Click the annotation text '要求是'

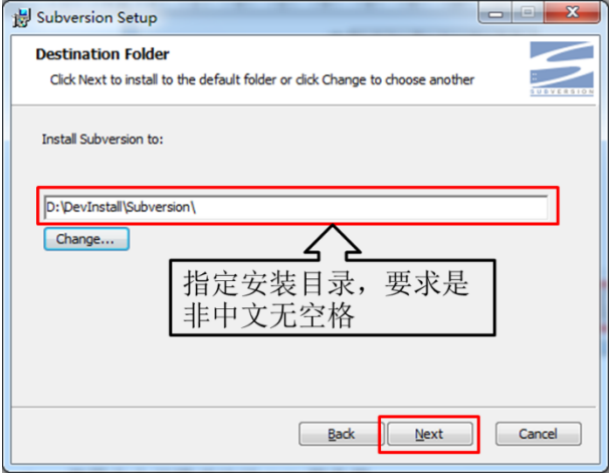427,283
